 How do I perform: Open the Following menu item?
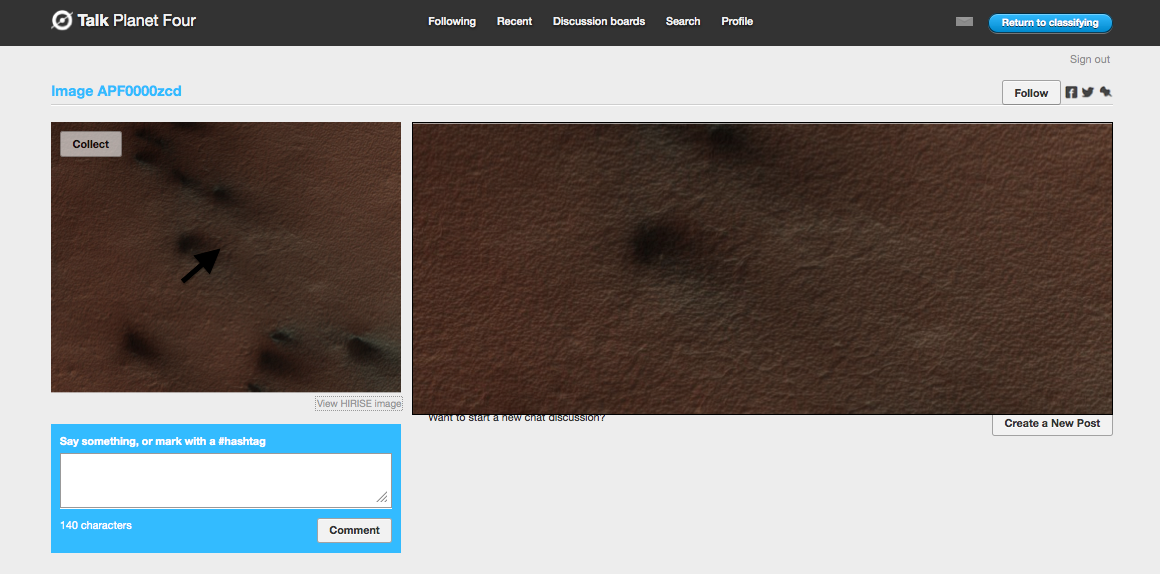tap(452, 21)
